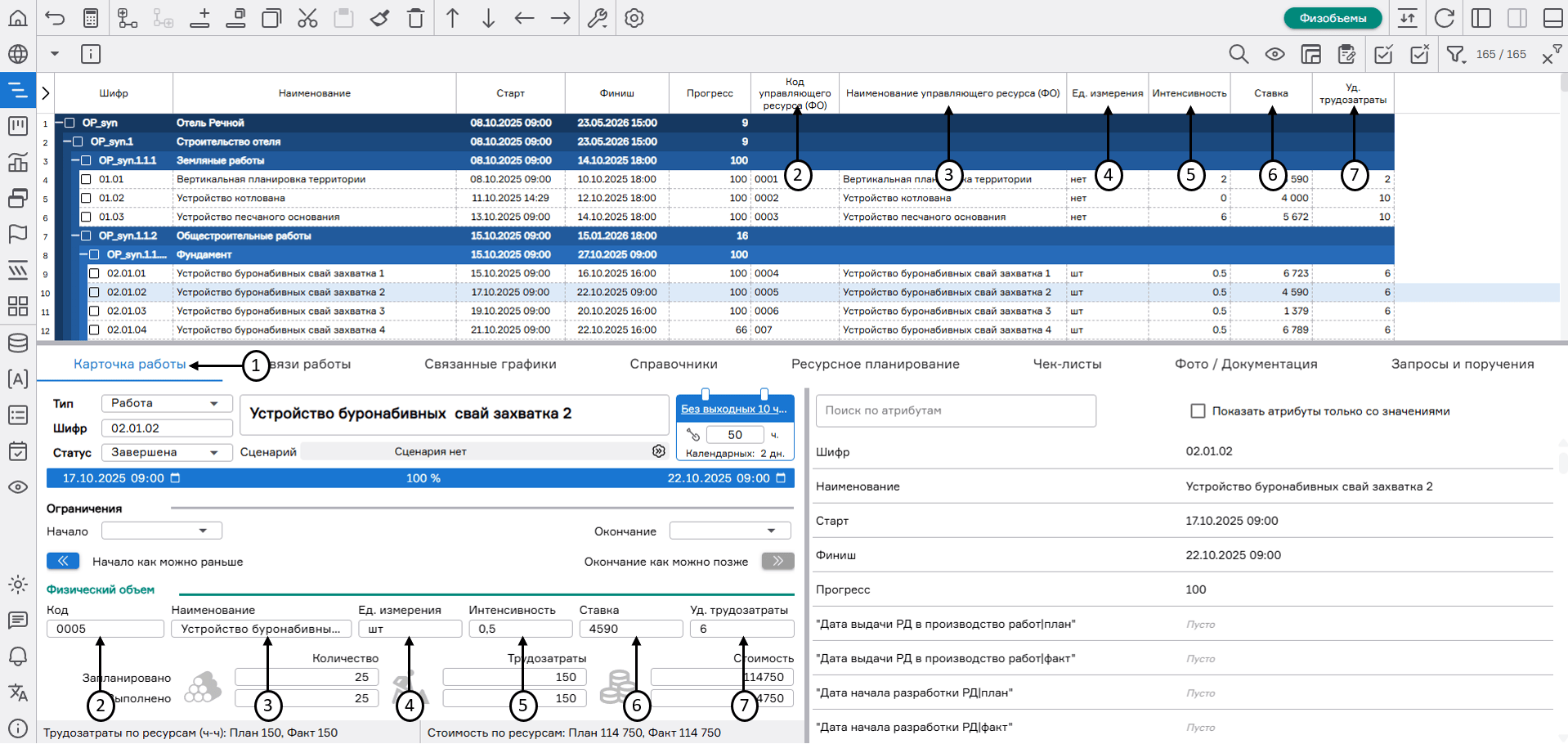Open the Статус dropdown

(x=167, y=452)
